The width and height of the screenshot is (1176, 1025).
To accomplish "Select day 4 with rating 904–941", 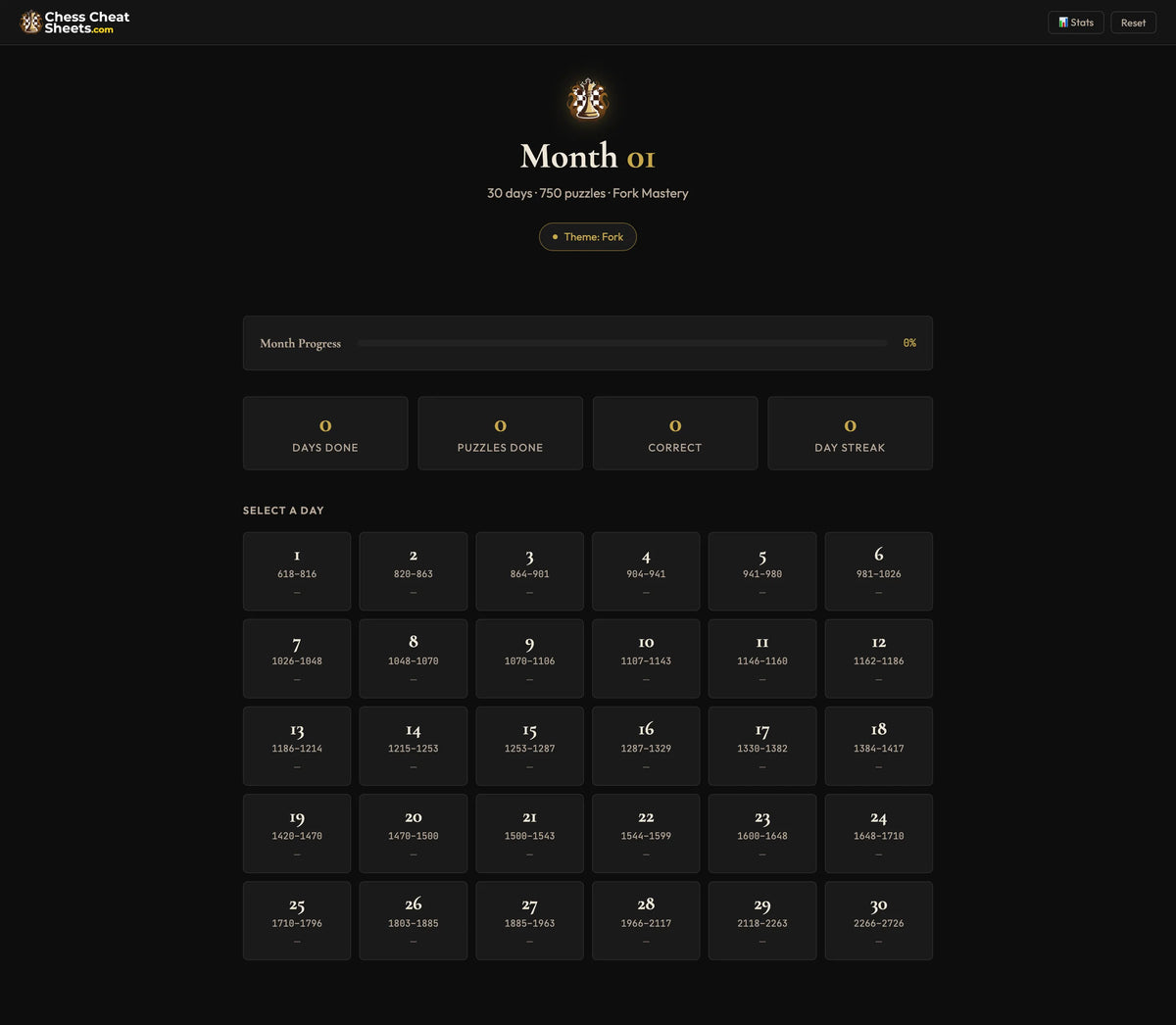I will pos(646,571).
